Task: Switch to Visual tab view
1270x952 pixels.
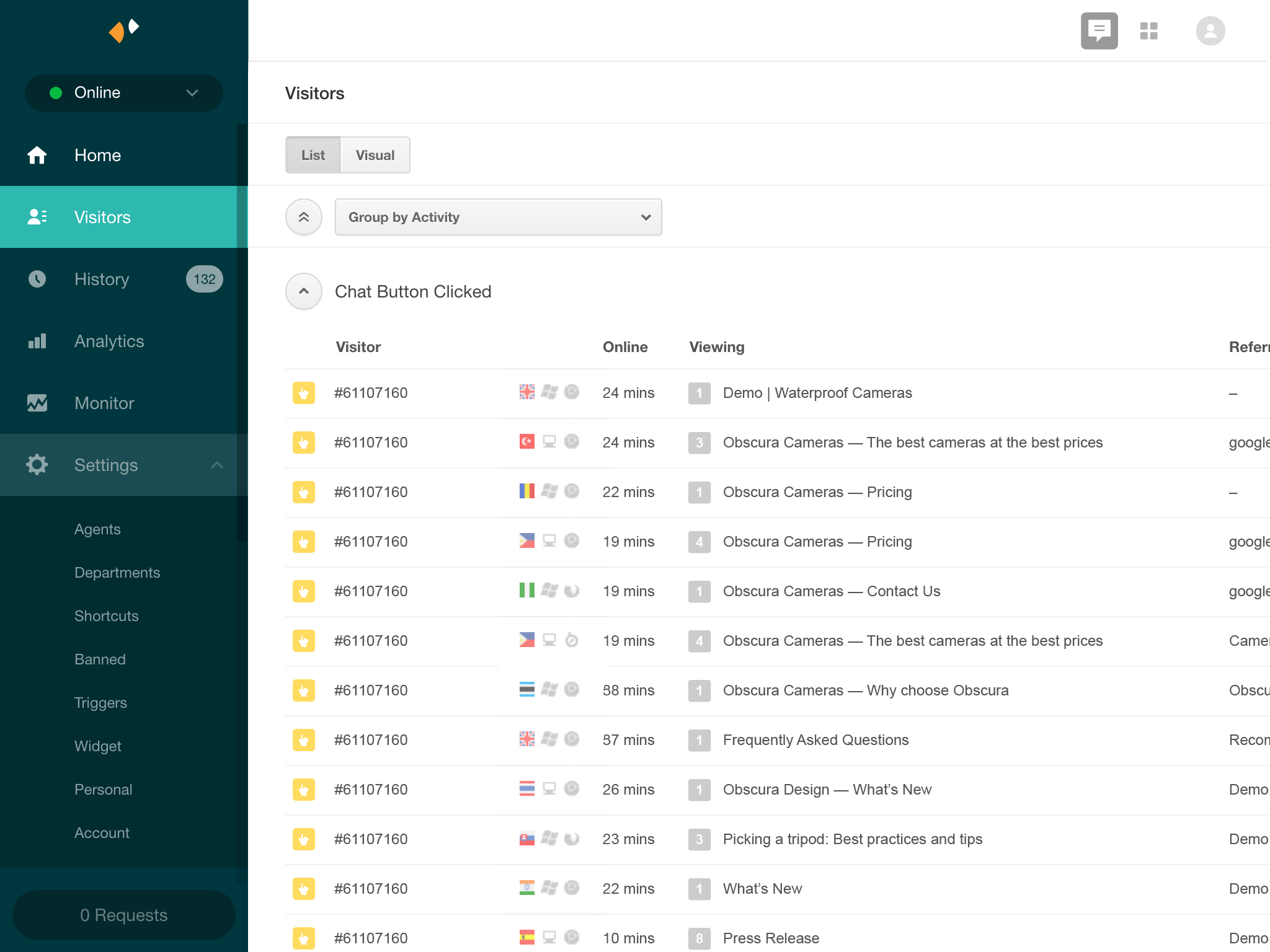Action: click(x=374, y=154)
